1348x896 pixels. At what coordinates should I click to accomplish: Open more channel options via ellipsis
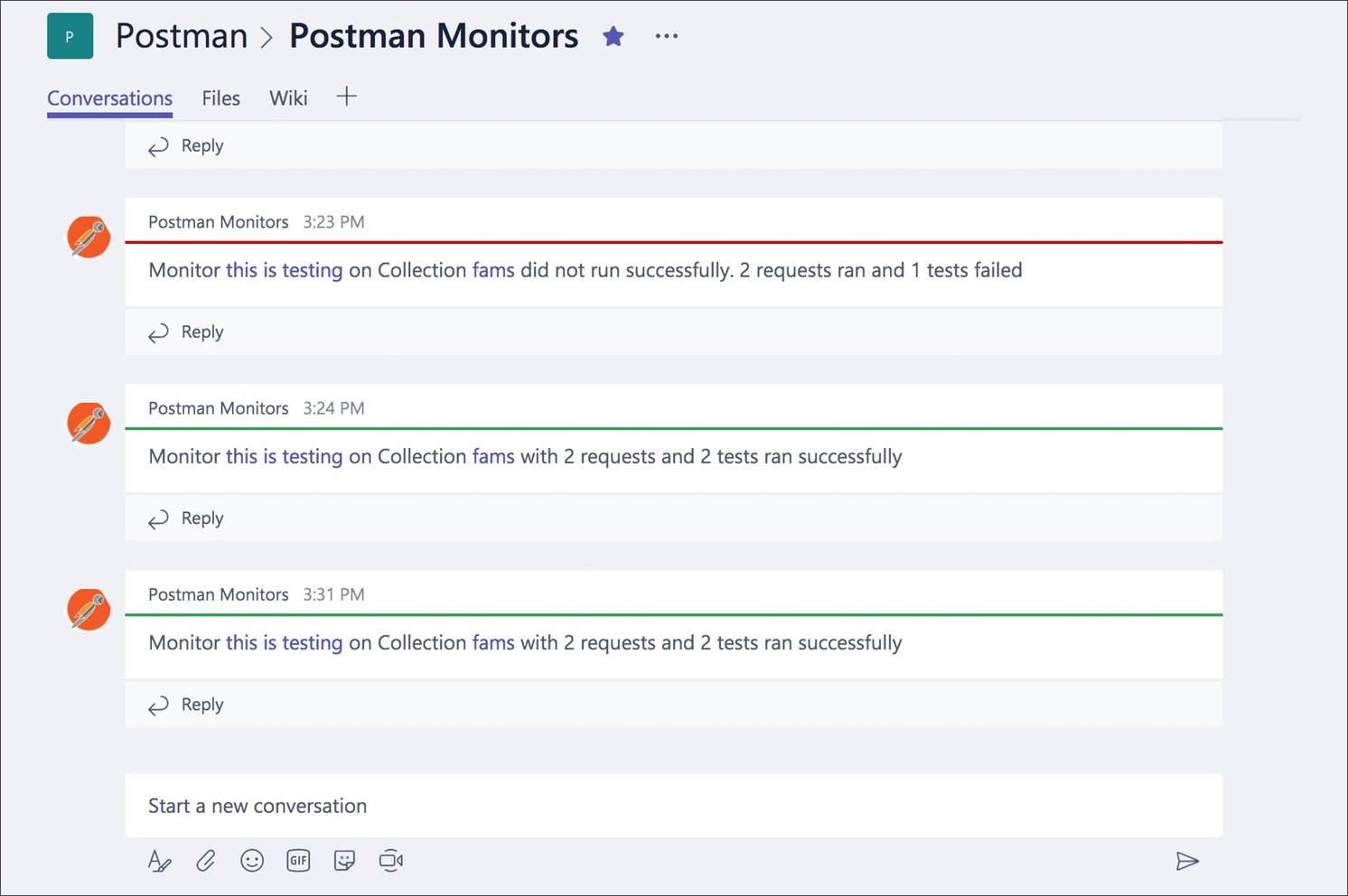[x=666, y=35]
